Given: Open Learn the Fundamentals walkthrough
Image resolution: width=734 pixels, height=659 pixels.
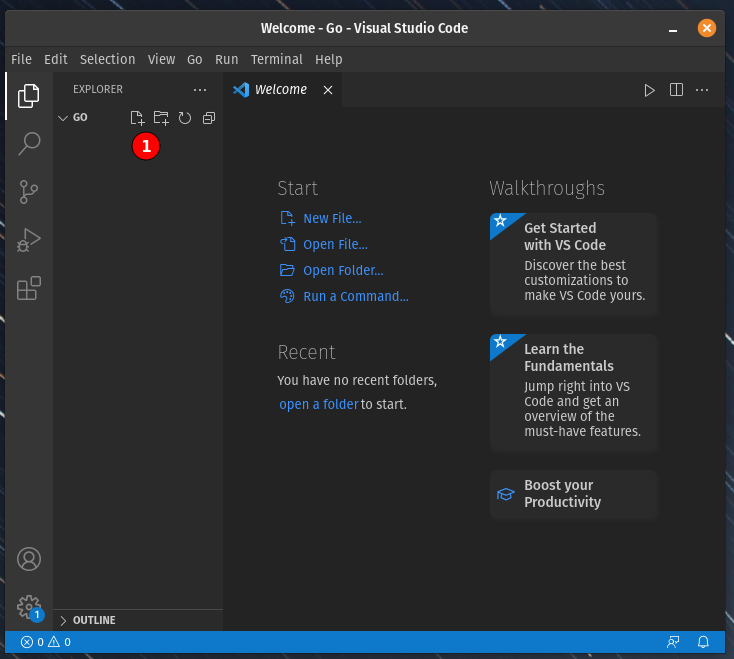Looking at the screenshot, I should tap(574, 392).
